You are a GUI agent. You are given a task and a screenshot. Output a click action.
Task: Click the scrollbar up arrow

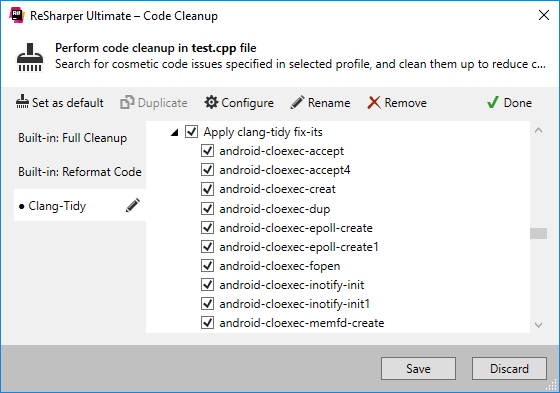click(539, 130)
